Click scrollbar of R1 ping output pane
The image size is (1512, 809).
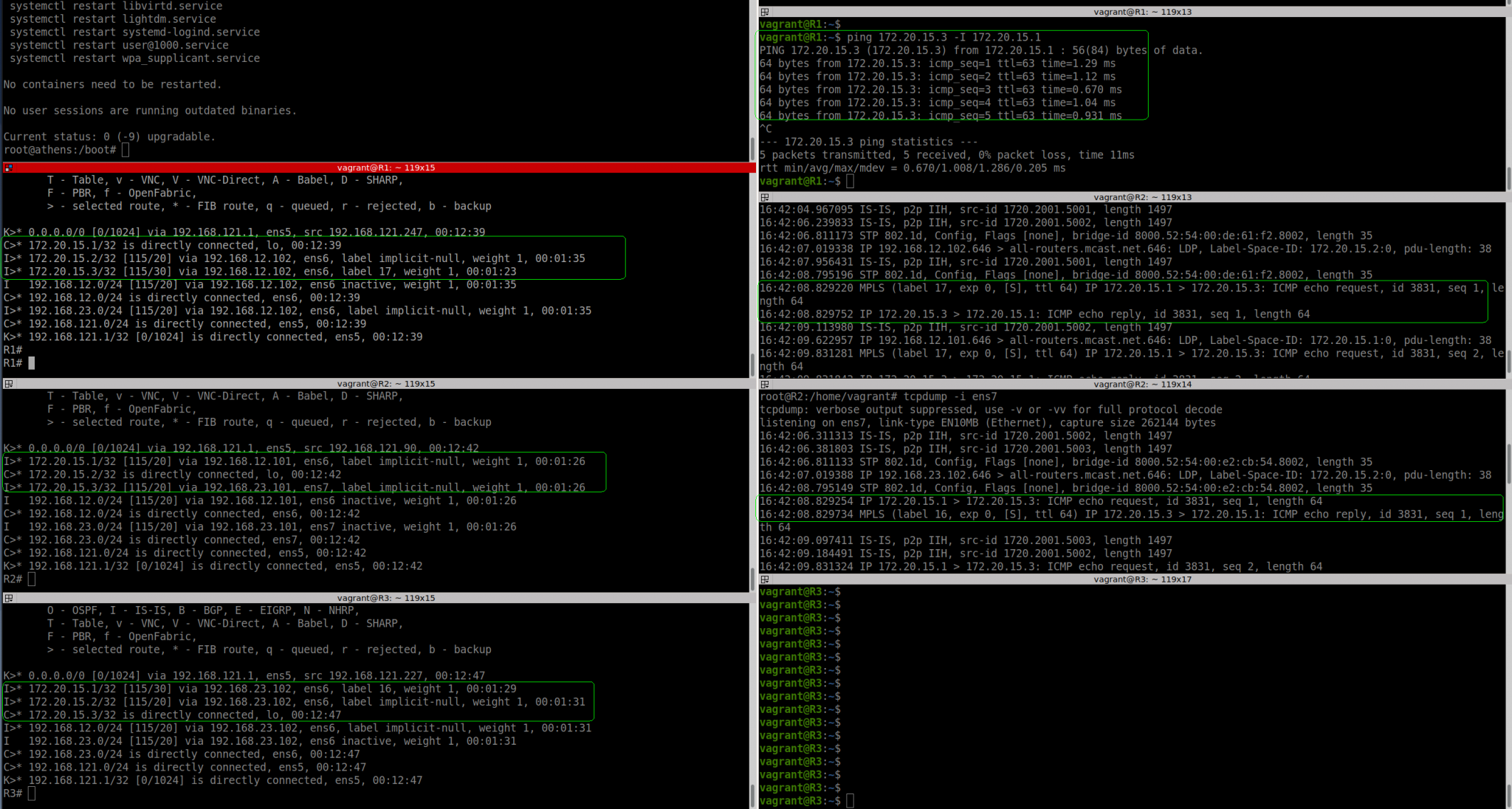[1508, 103]
